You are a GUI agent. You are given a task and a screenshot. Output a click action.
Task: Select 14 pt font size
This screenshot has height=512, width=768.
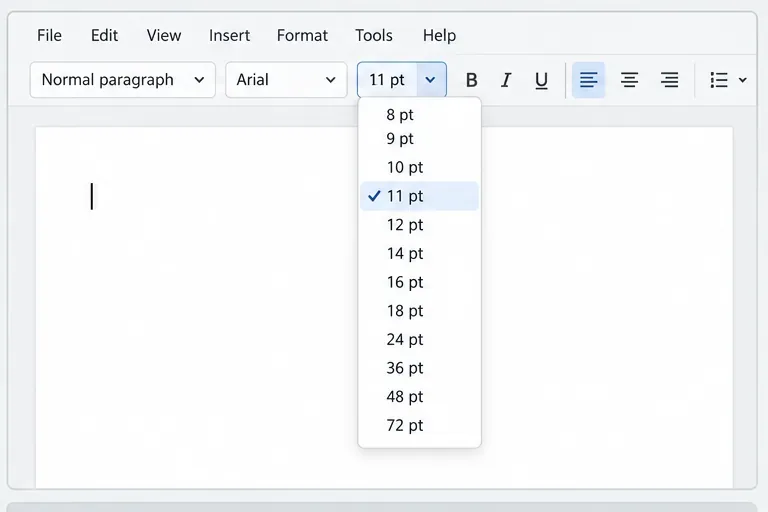(x=419, y=253)
